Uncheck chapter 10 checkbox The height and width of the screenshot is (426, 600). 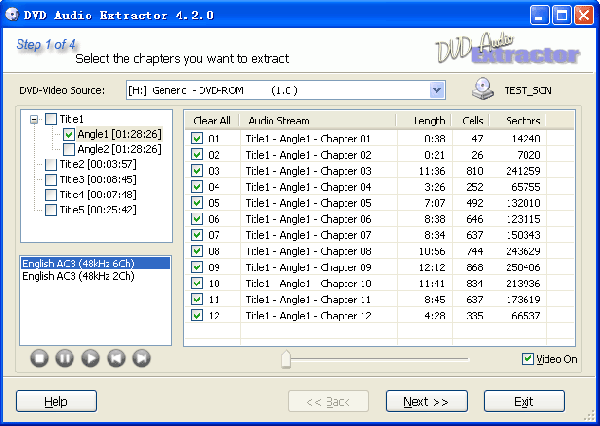click(197, 283)
